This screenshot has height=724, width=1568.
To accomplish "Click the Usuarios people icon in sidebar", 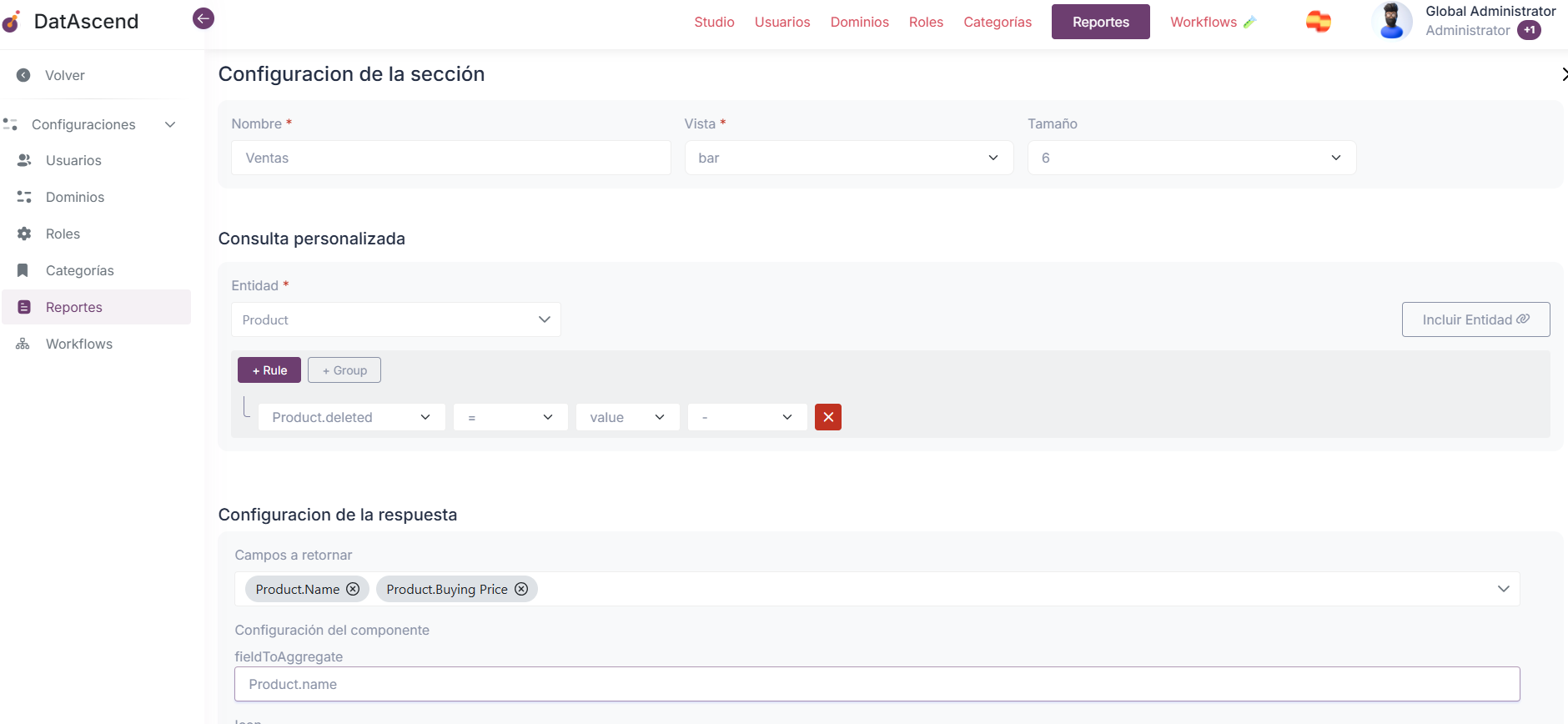I will point(24,160).
